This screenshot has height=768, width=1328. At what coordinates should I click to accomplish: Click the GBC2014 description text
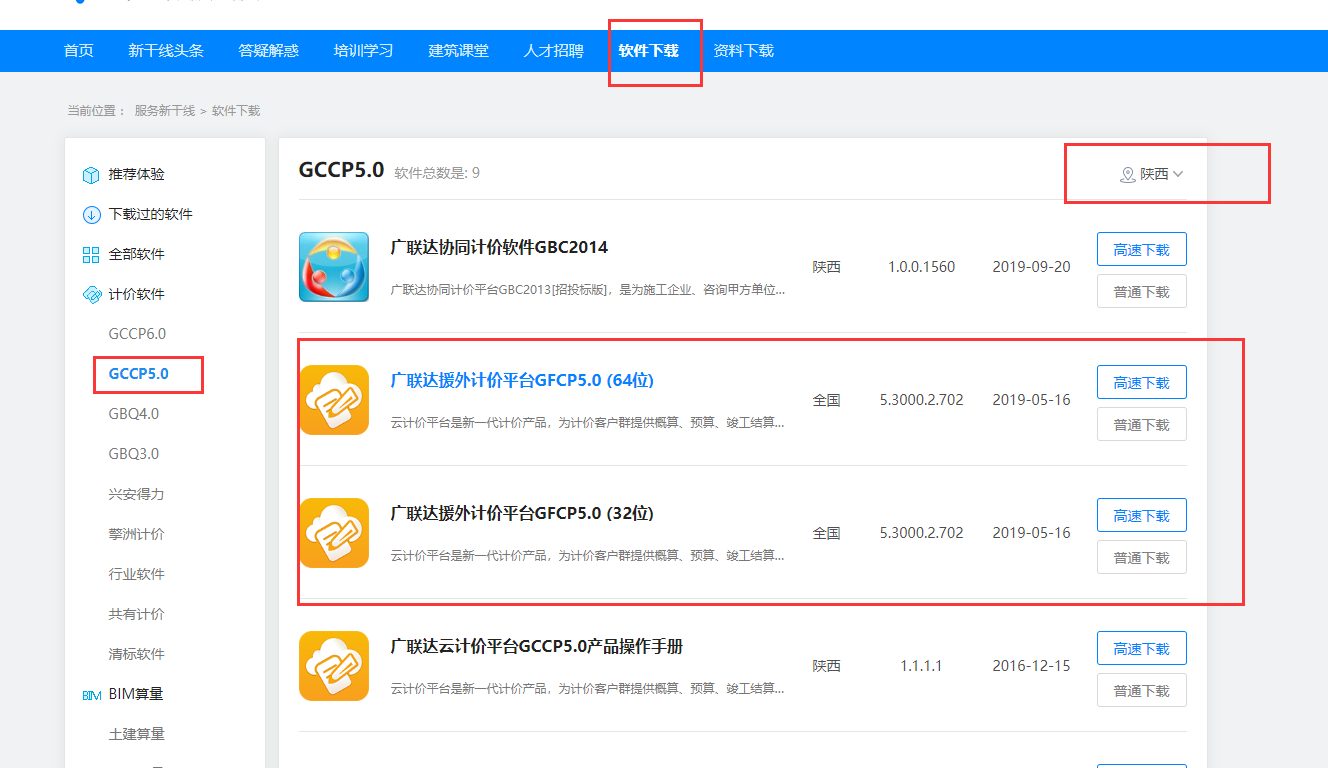click(588, 290)
